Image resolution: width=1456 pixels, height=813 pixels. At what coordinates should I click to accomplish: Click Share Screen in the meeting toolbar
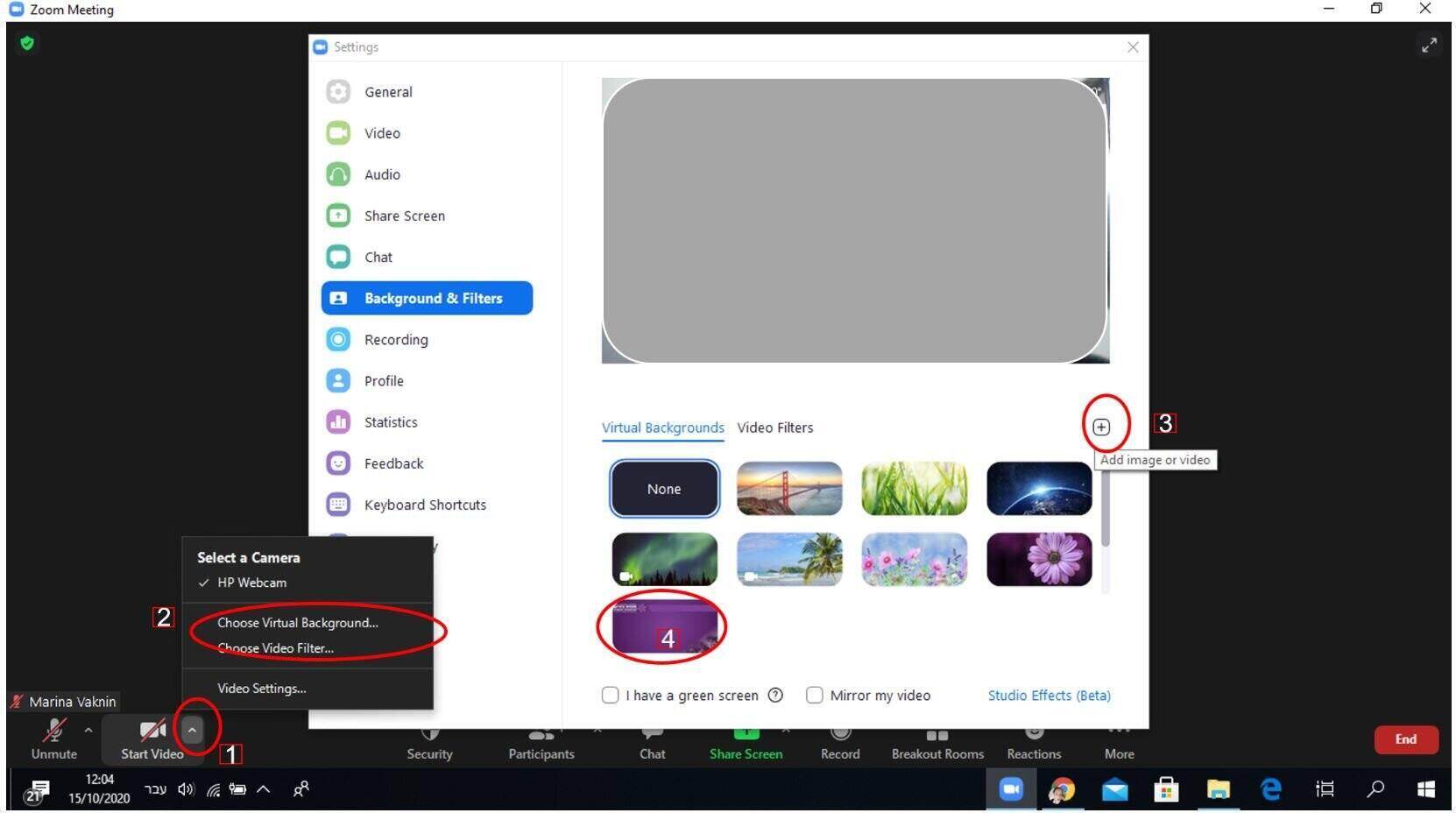click(x=746, y=744)
